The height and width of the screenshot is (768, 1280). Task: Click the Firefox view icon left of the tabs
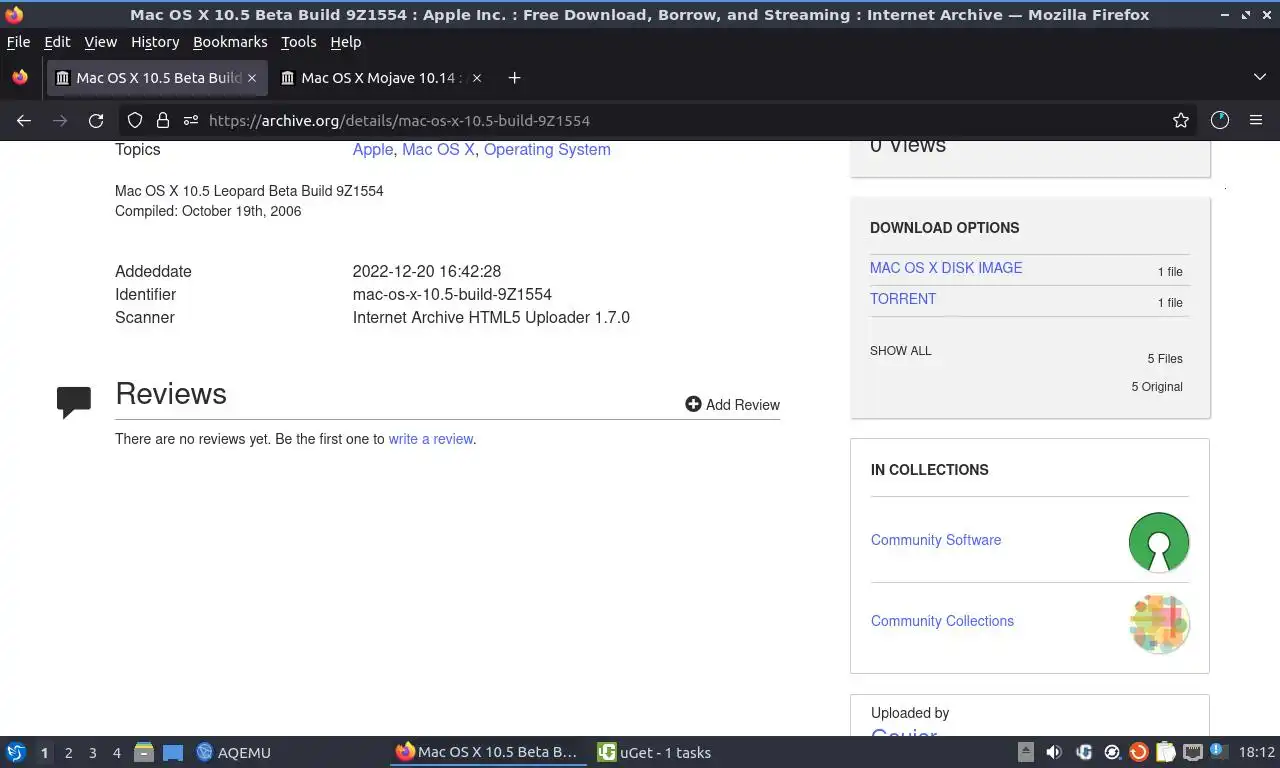[20, 77]
